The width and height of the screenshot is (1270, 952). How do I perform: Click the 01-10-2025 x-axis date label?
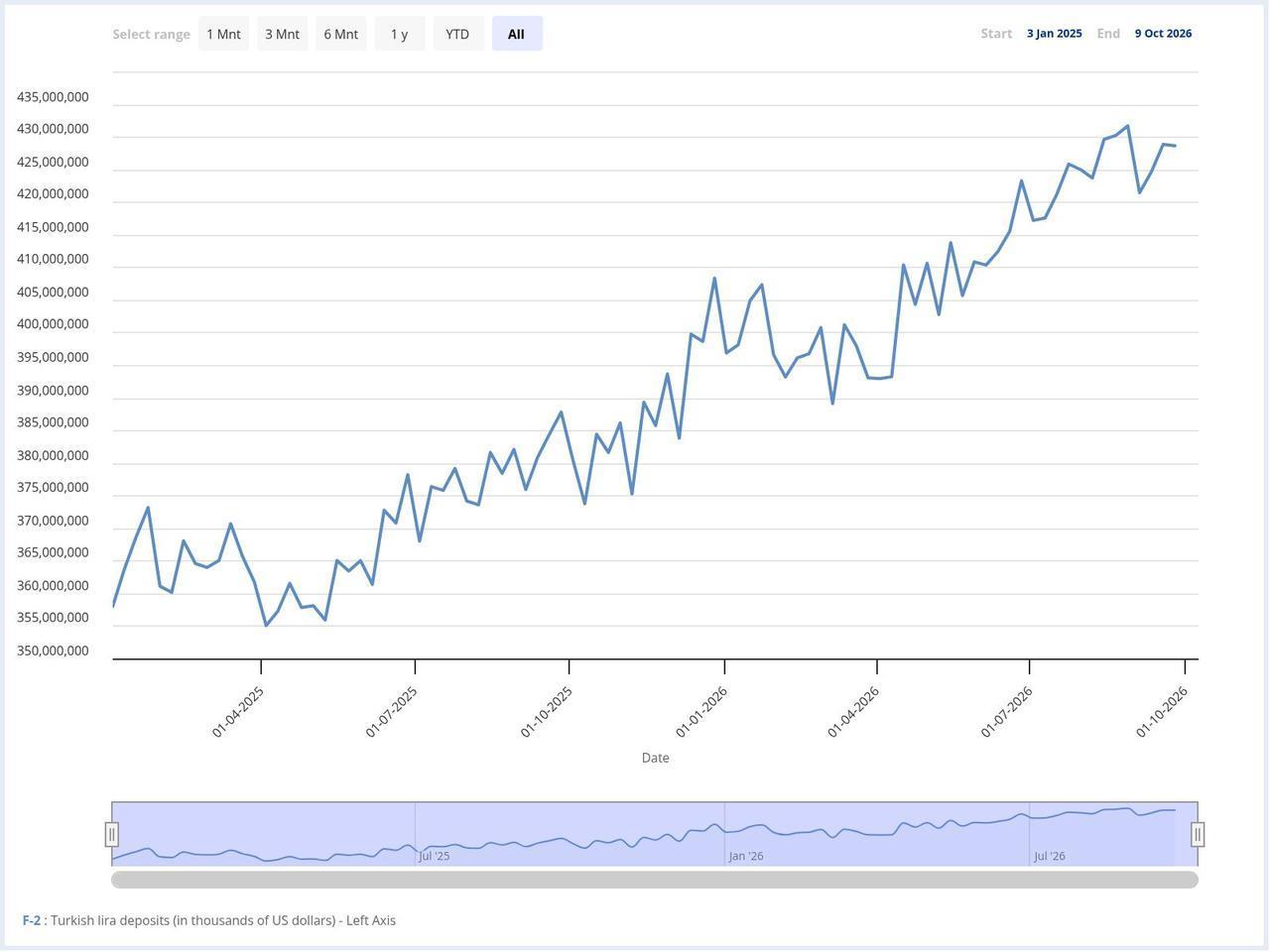tap(547, 712)
